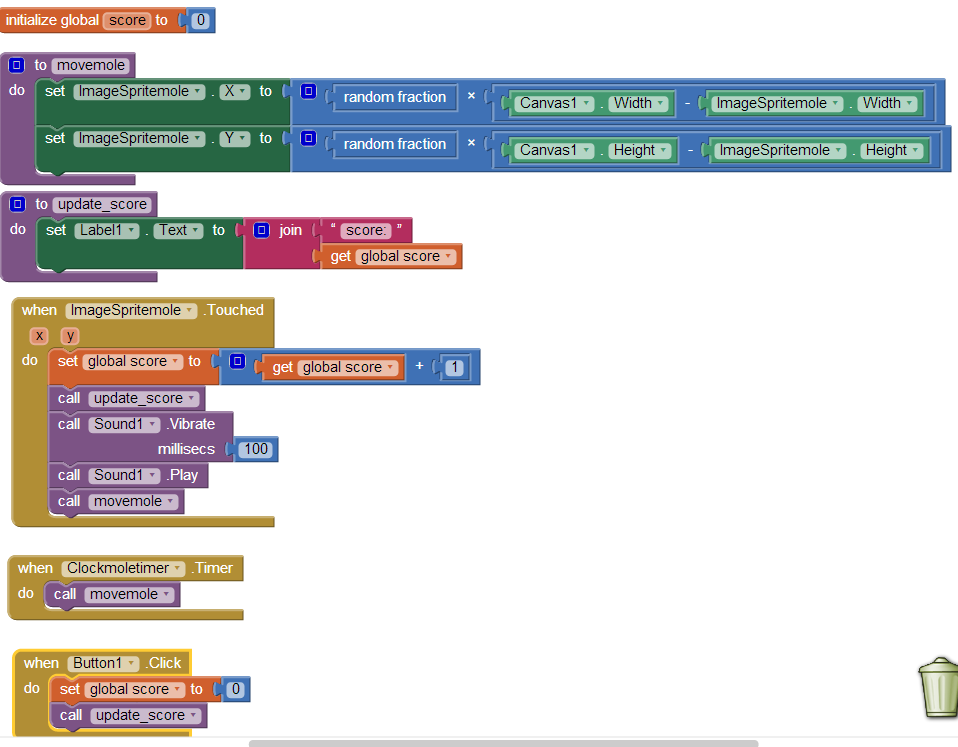This screenshot has width=958, height=747.
Task: Open ImageSpritemole Height property dropdown
Action: pos(891,150)
